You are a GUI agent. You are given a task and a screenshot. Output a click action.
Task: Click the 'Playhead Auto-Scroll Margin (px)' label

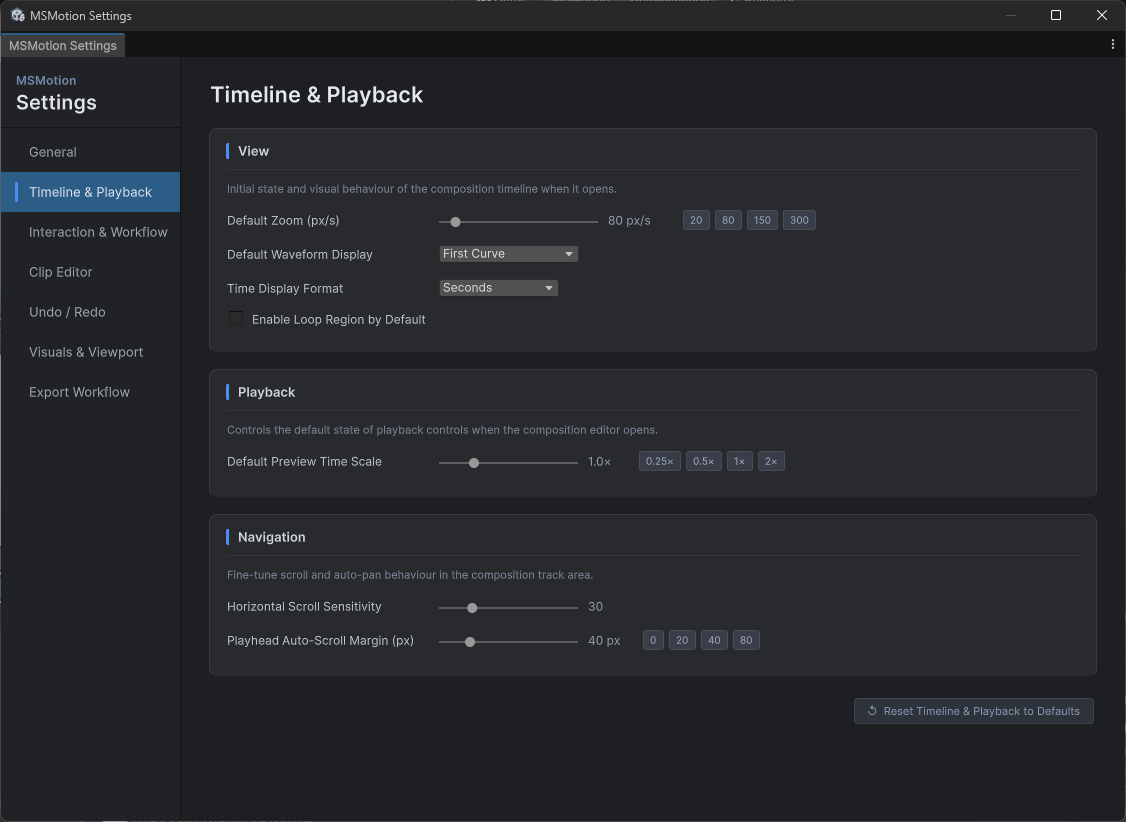point(320,640)
